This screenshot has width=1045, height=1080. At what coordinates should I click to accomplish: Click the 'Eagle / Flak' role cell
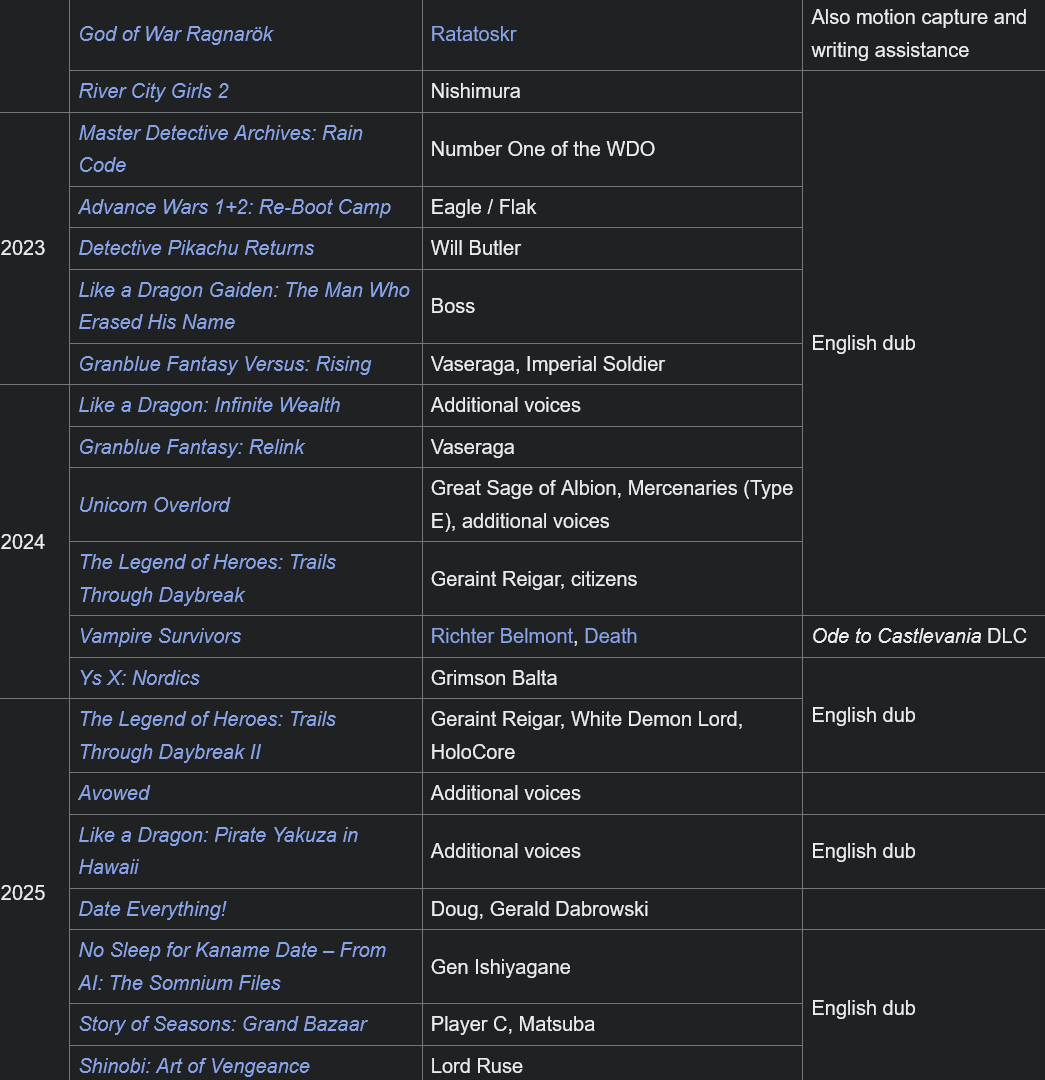(612, 207)
